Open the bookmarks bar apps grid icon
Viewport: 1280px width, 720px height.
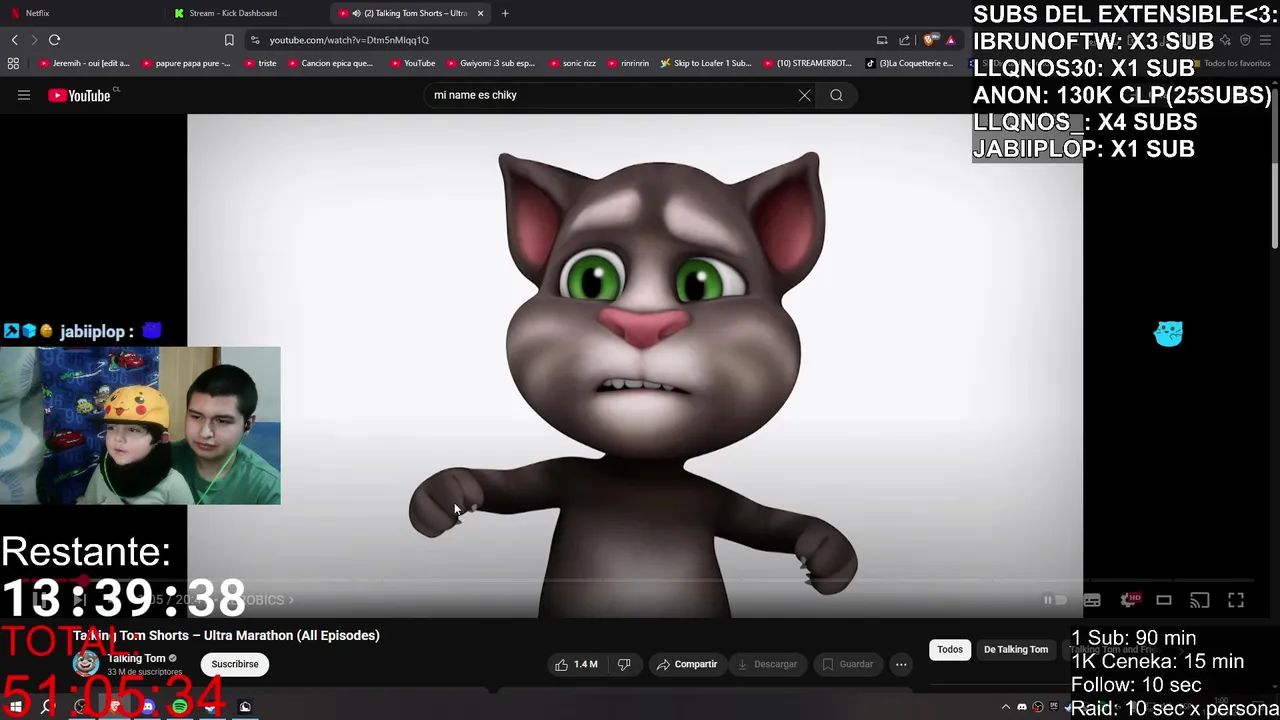pyautogui.click(x=13, y=63)
